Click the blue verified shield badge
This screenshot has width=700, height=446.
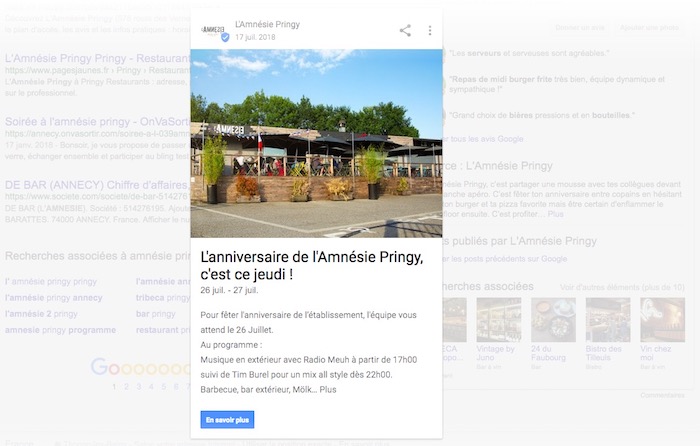coord(225,38)
